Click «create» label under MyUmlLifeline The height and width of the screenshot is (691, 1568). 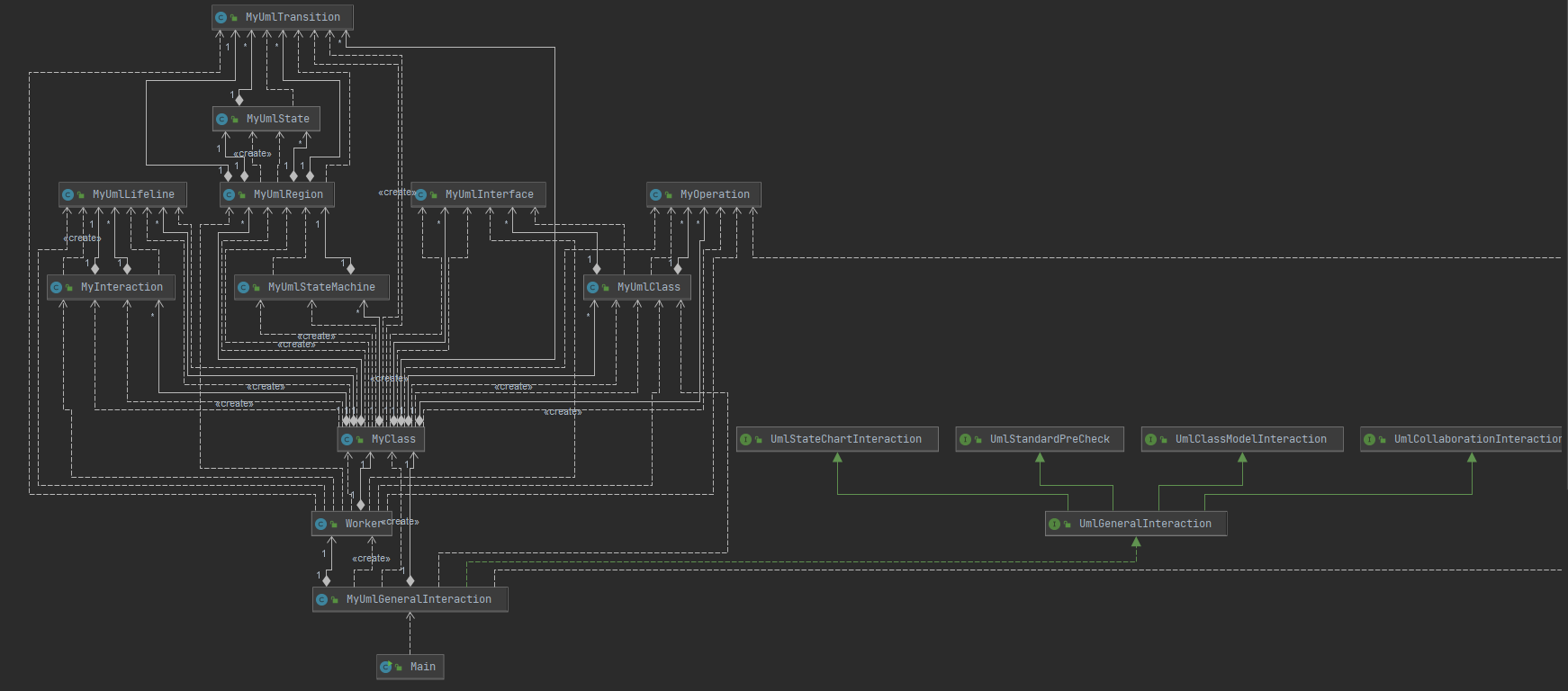(83, 238)
